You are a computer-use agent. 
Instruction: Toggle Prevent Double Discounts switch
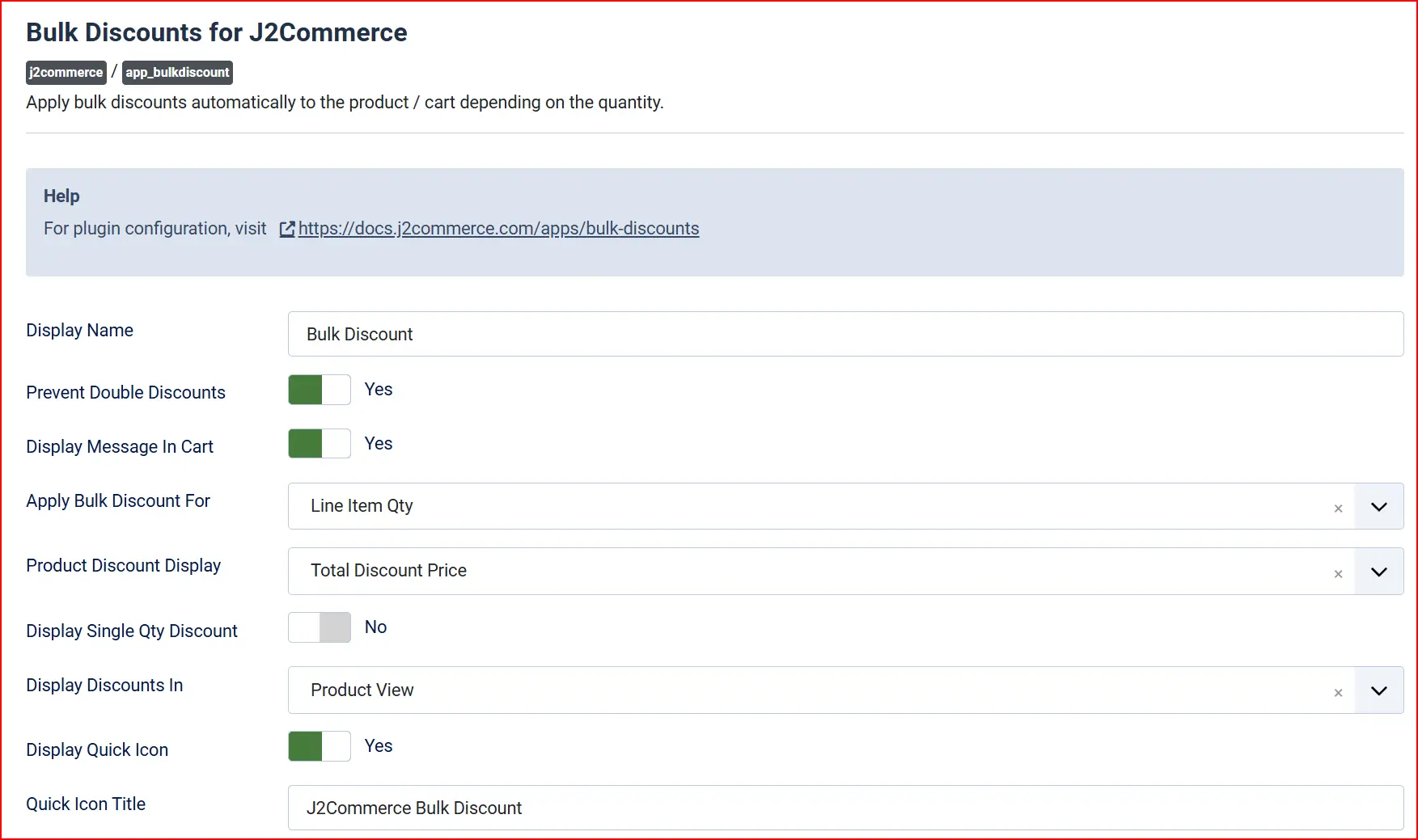point(320,390)
